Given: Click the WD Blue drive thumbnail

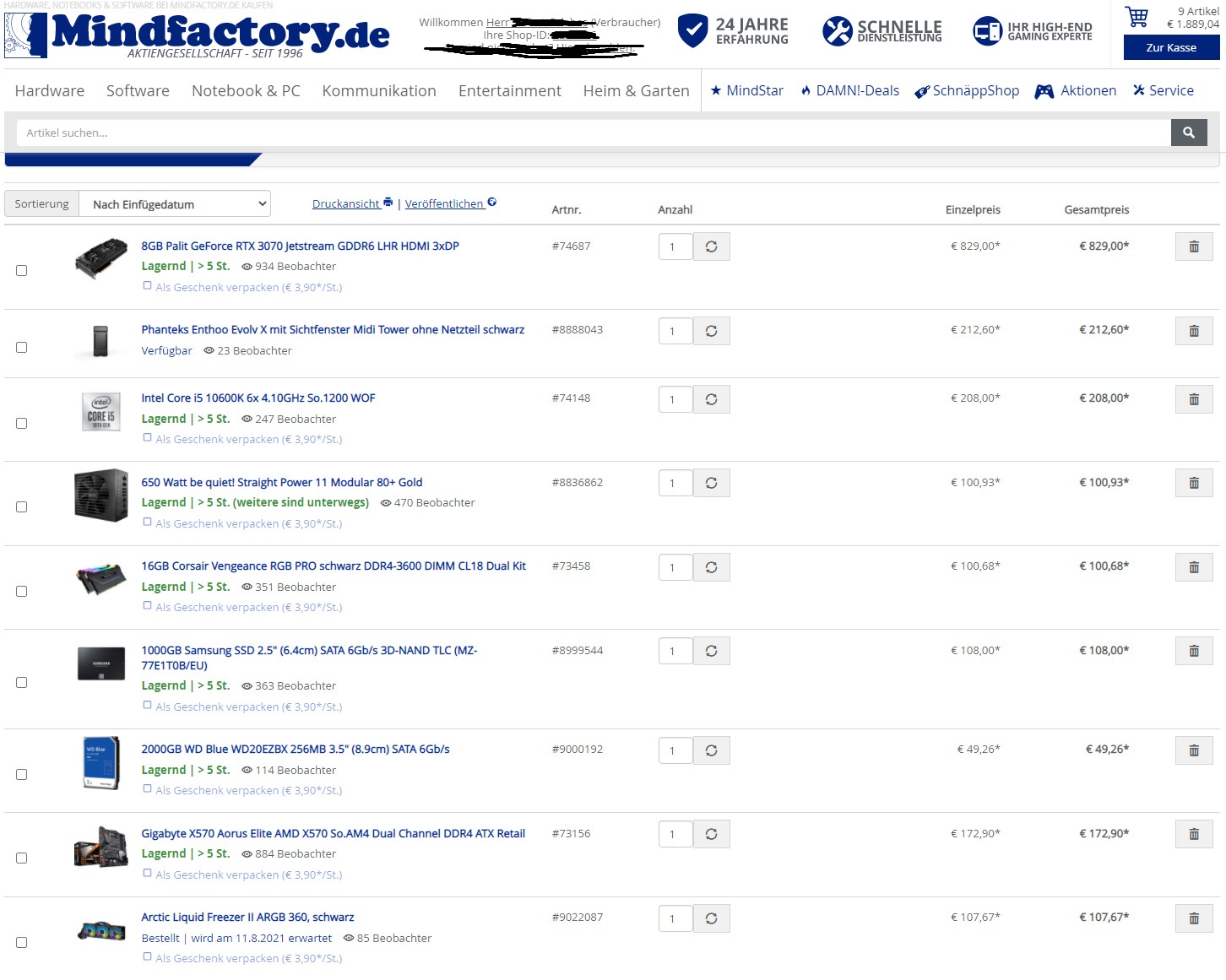Looking at the screenshot, I should click(100, 763).
